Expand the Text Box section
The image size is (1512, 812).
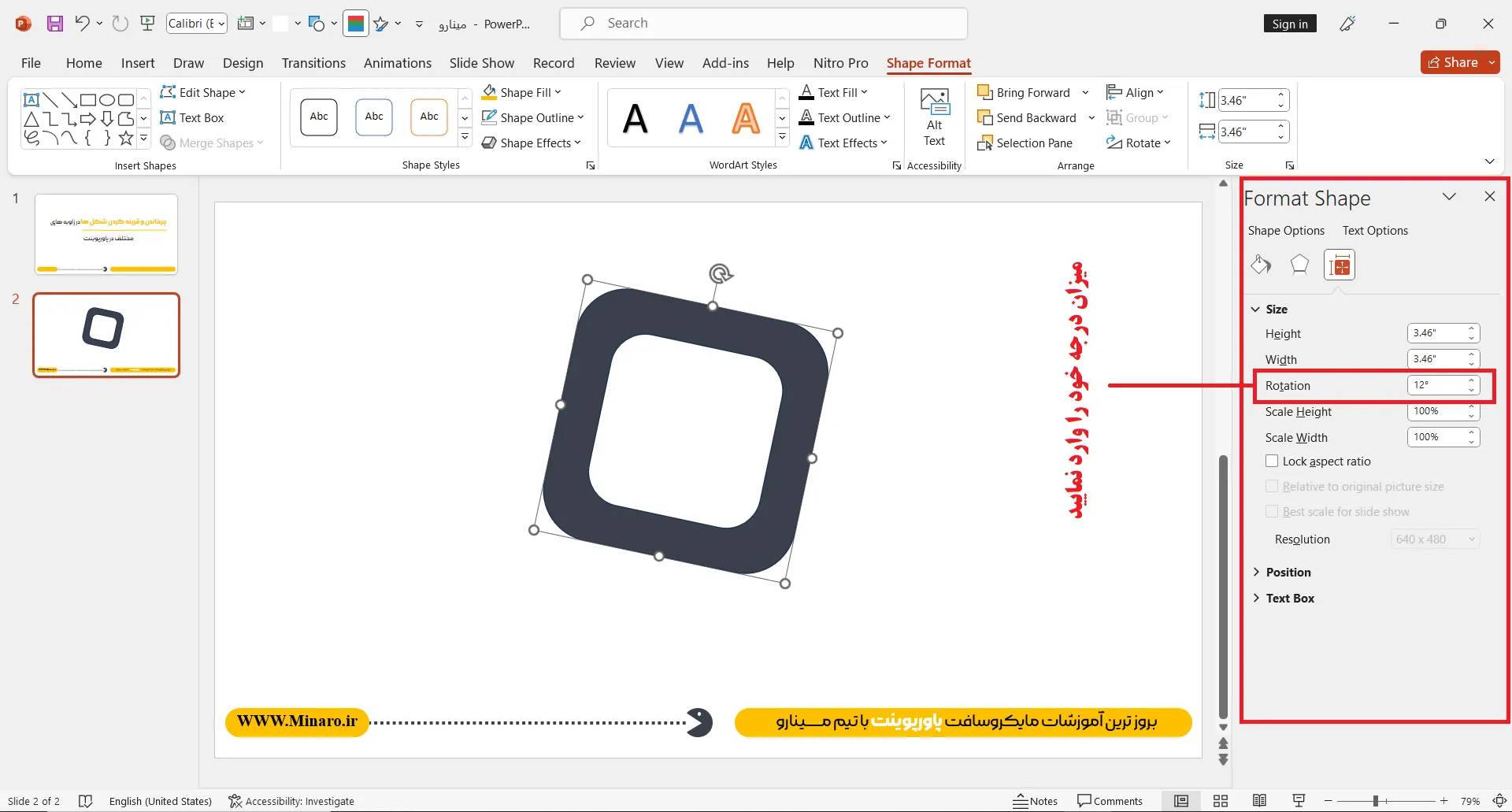(x=1283, y=598)
